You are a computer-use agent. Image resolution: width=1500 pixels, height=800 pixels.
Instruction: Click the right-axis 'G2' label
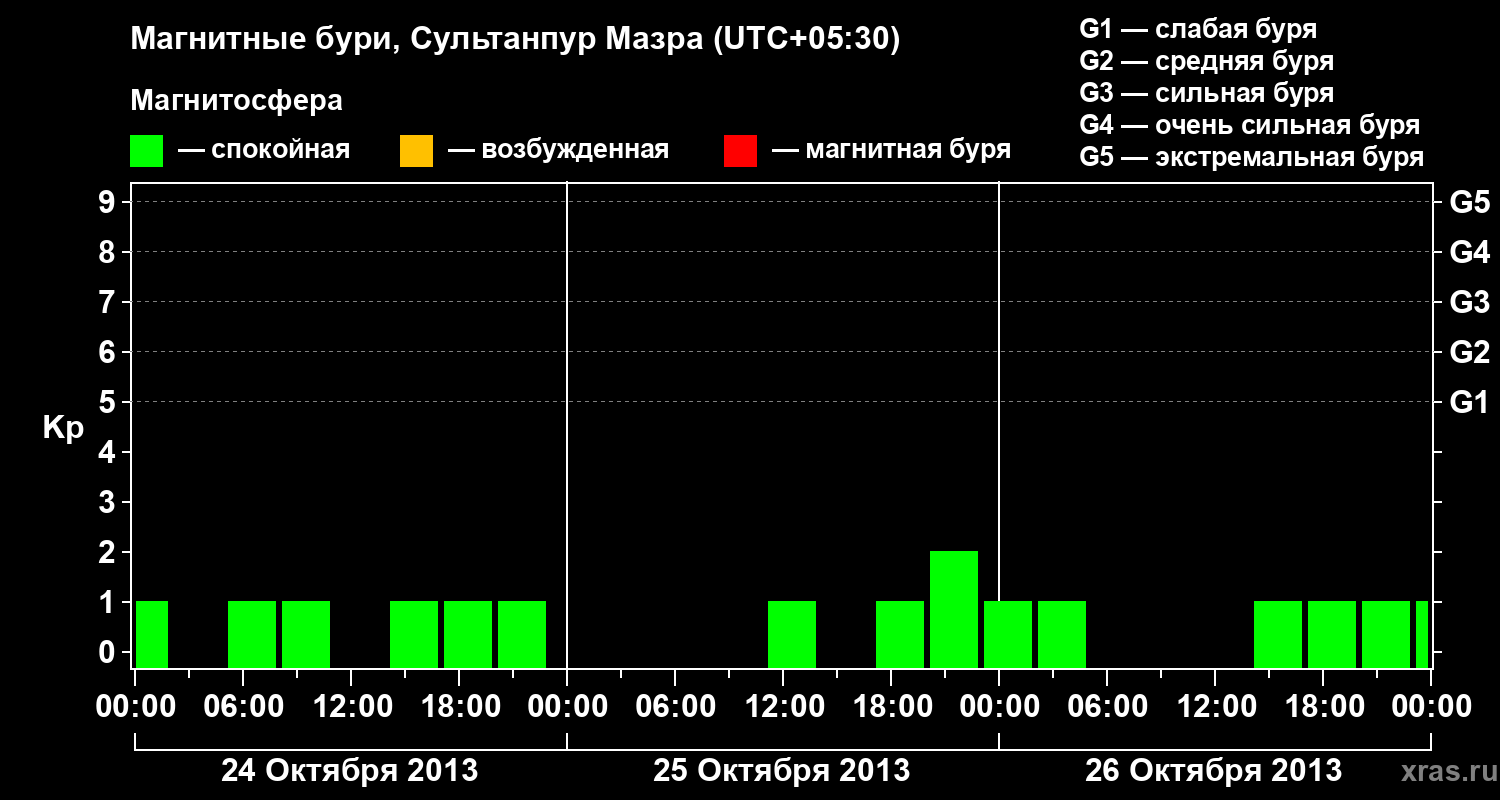1470,352
